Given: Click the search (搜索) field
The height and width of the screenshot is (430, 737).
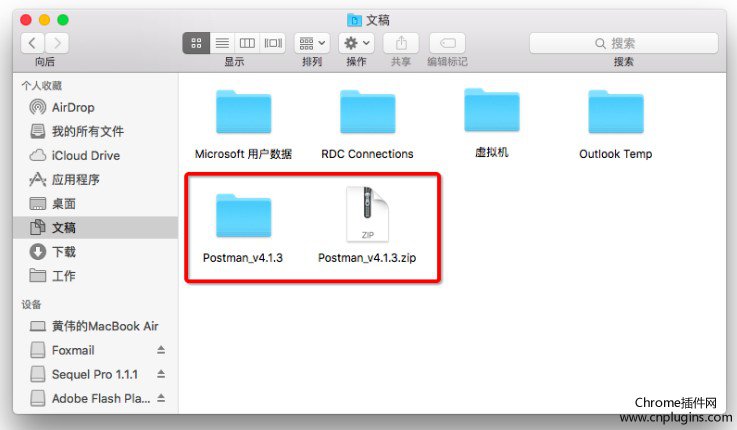Looking at the screenshot, I should (624, 43).
